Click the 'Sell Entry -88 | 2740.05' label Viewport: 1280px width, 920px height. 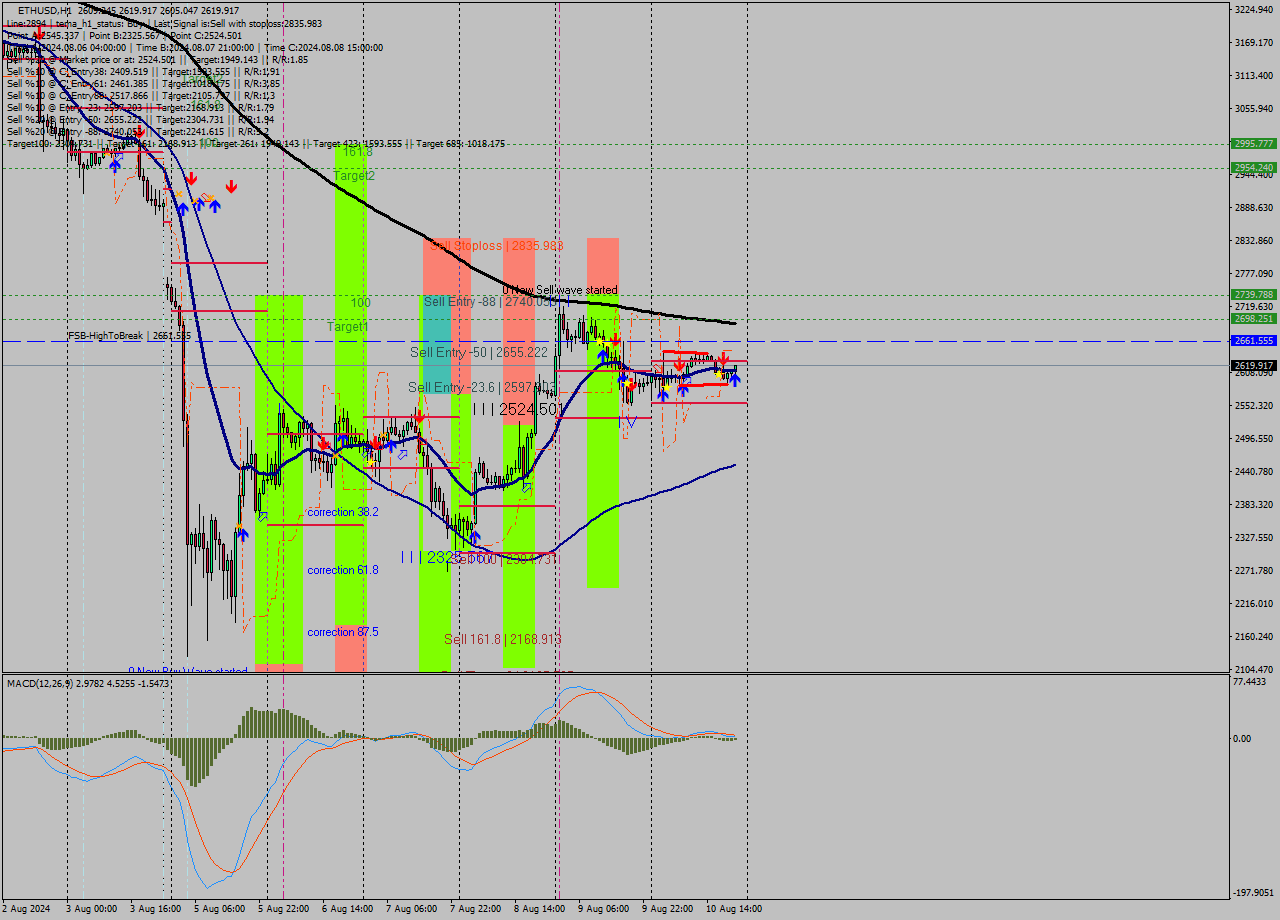point(490,301)
